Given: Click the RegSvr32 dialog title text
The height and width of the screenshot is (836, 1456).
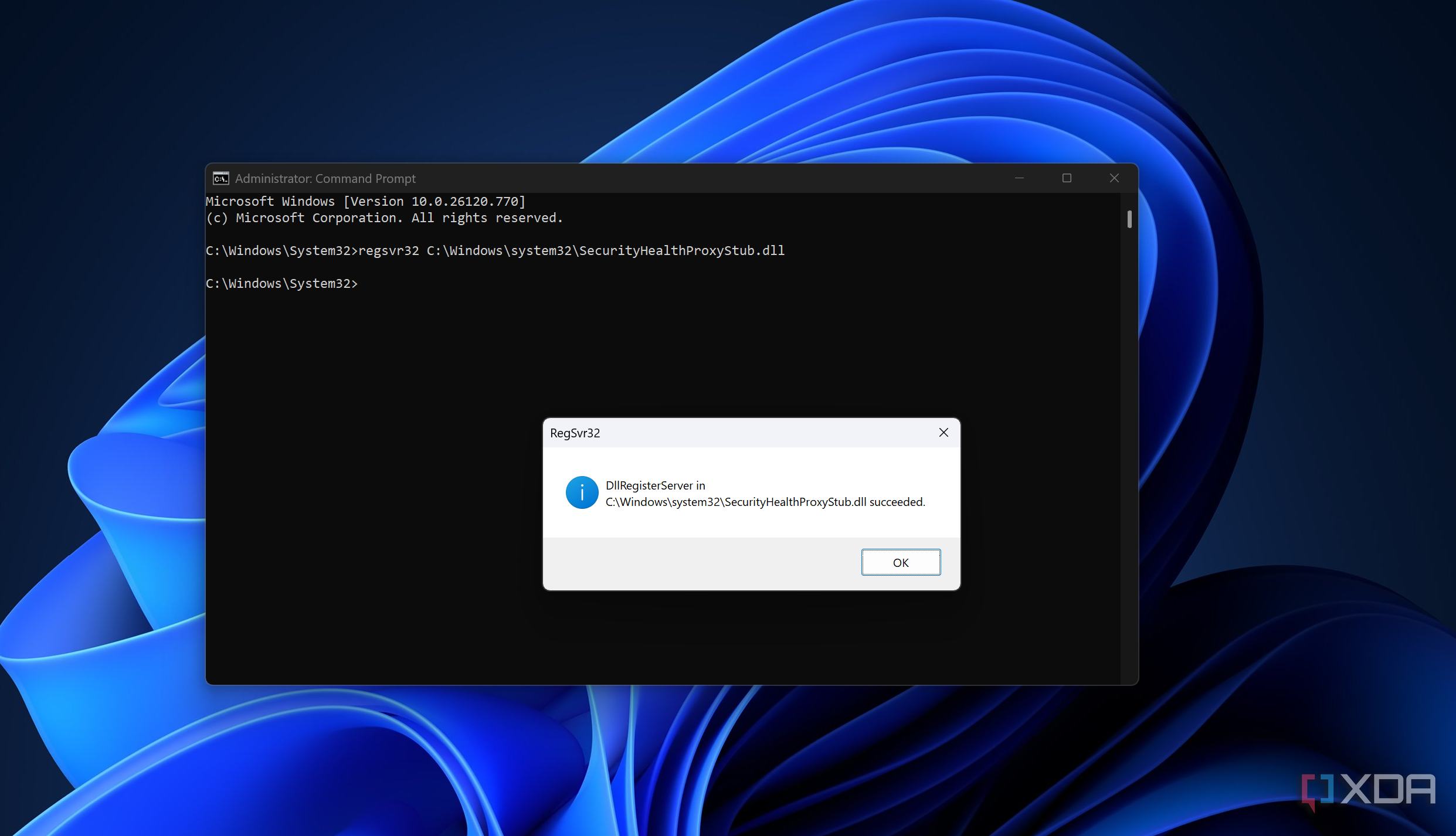Looking at the screenshot, I should [x=574, y=433].
